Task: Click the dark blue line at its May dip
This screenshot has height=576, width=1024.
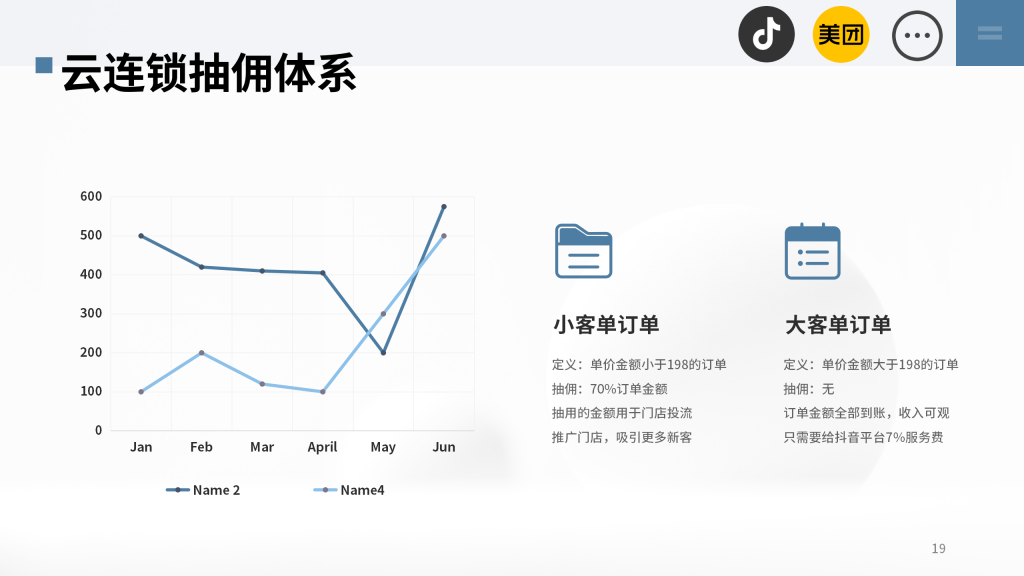Action: point(383,352)
